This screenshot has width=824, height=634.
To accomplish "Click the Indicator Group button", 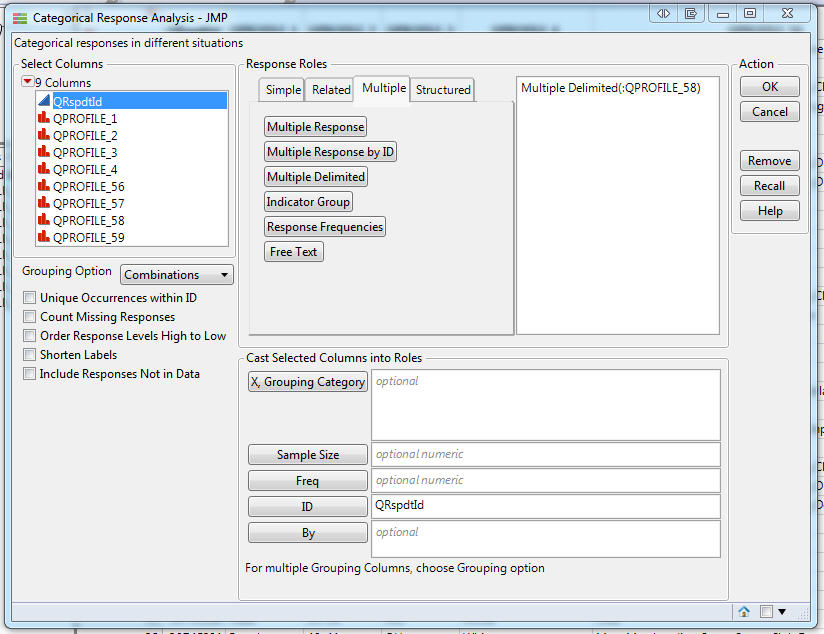I will point(309,201).
